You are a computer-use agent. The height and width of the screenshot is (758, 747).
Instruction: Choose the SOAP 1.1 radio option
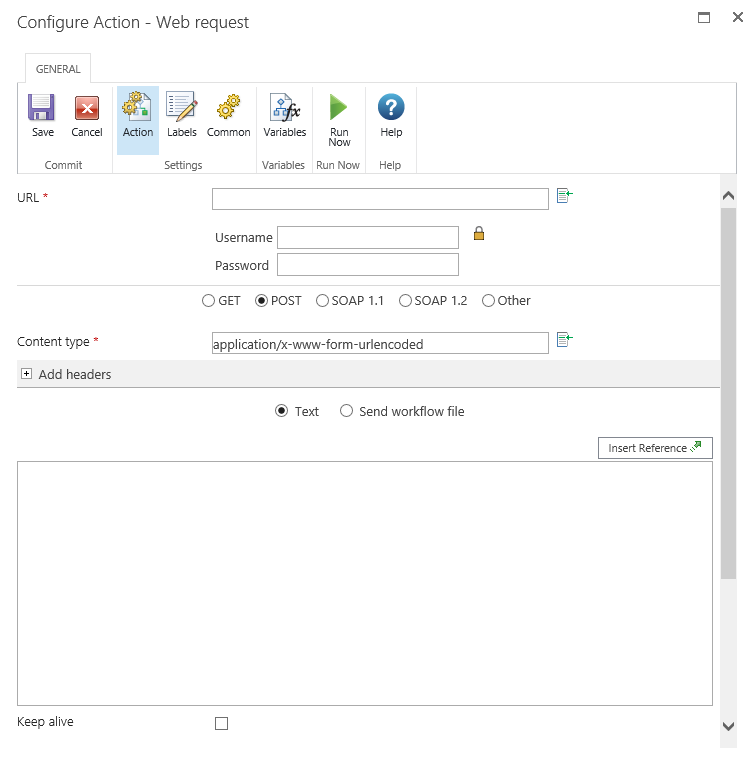pyautogui.click(x=322, y=301)
